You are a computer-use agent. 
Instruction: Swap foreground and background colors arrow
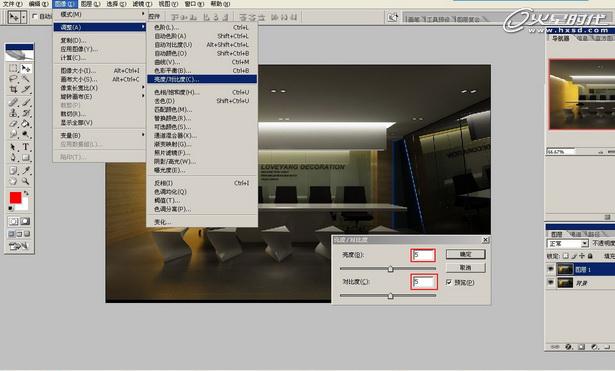click(26, 193)
